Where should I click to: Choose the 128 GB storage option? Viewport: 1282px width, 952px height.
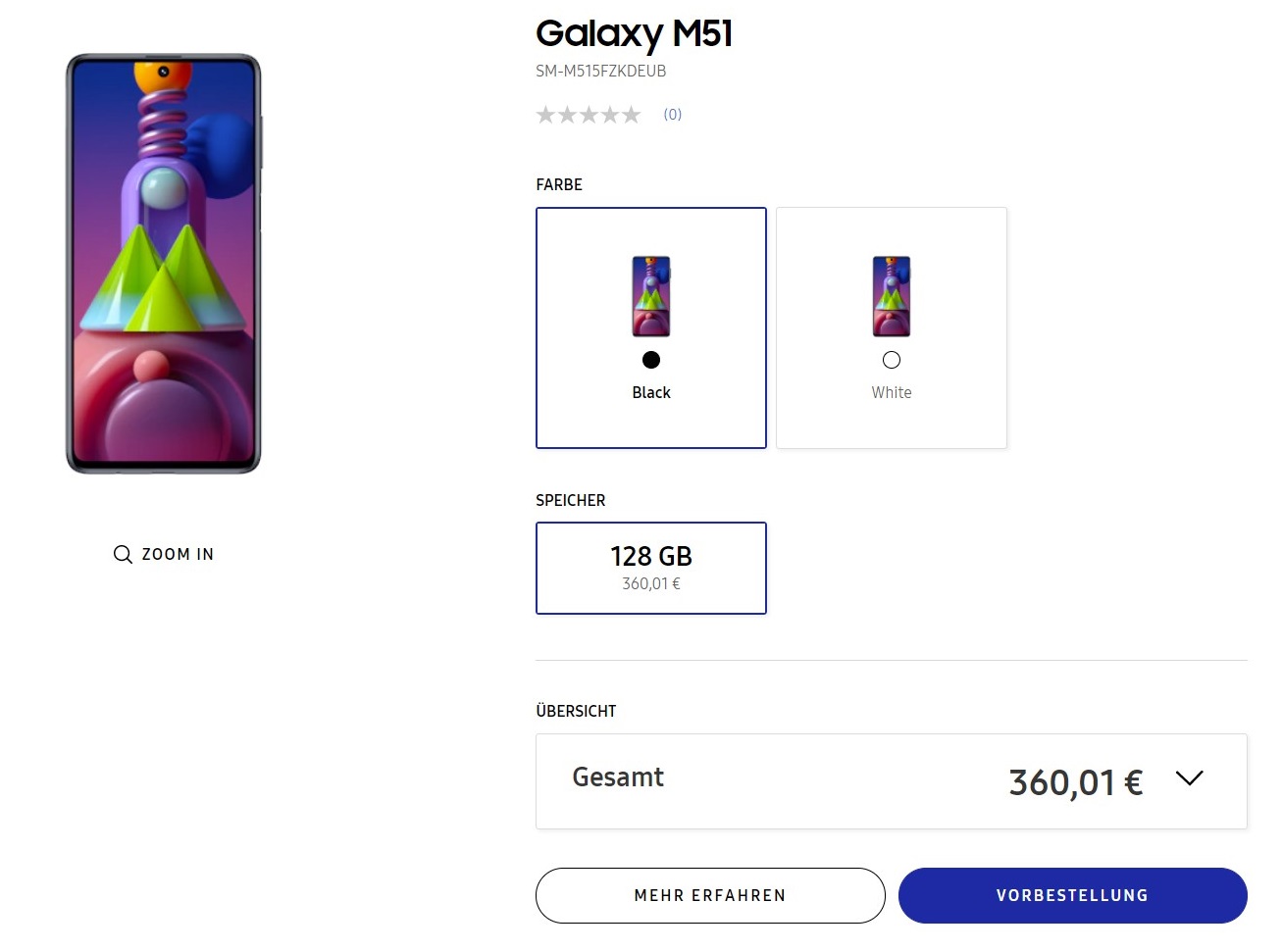[x=651, y=568]
